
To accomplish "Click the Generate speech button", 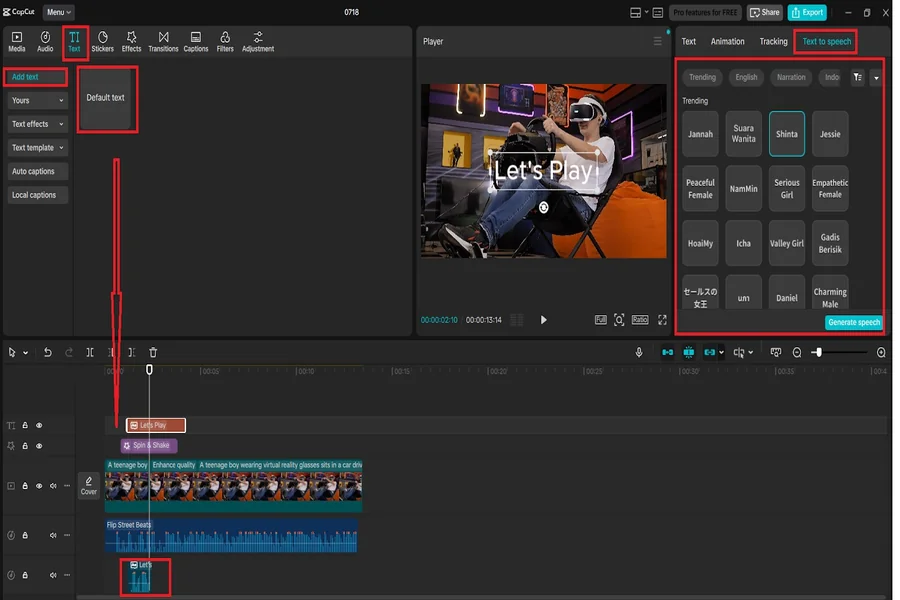I will tap(854, 322).
